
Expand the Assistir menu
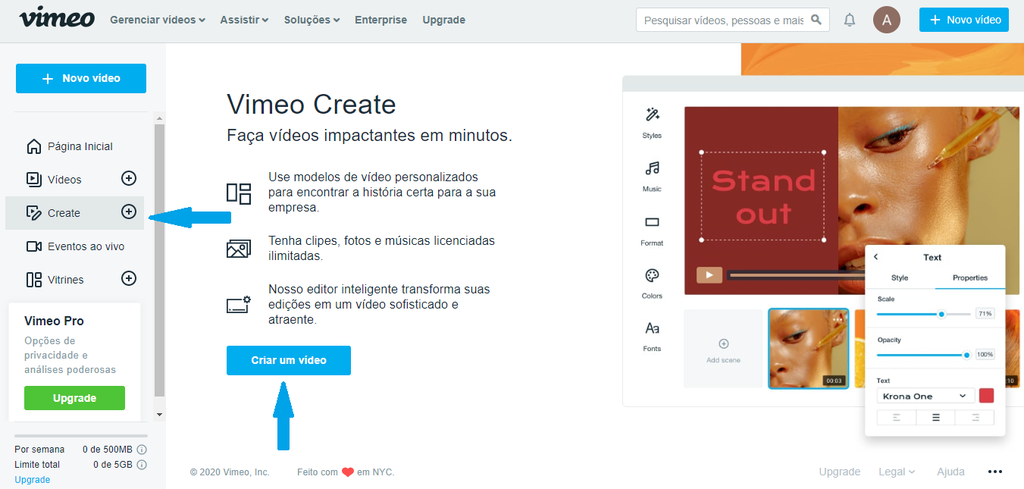[x=244, y=20]
